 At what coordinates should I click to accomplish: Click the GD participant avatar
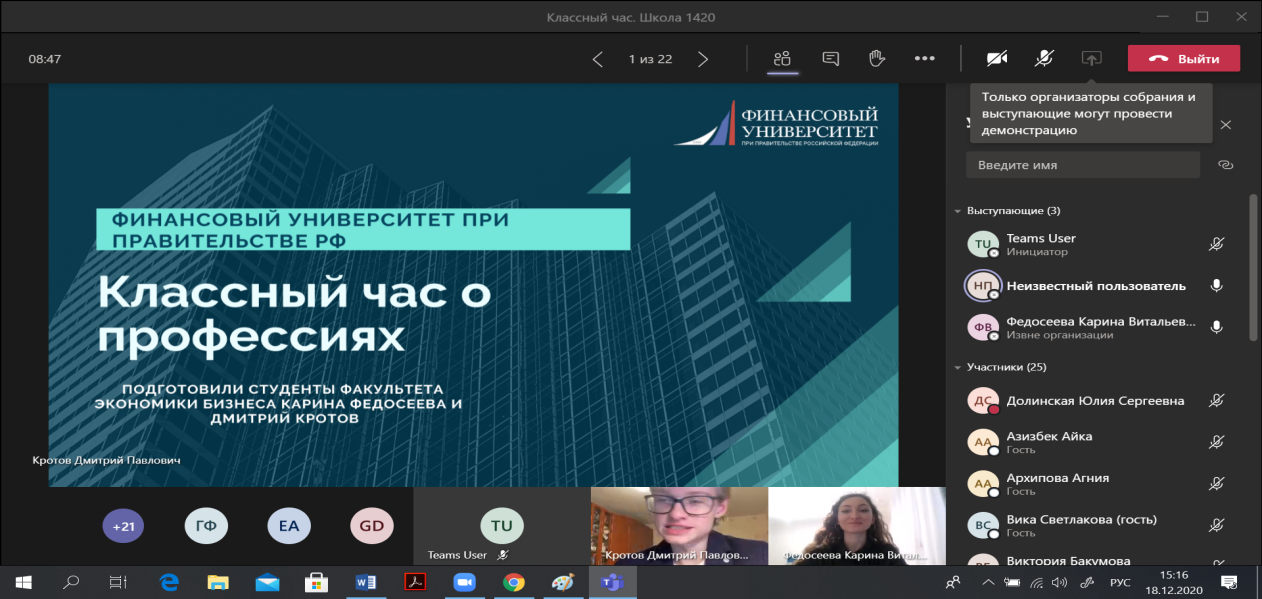click(371, 526)
